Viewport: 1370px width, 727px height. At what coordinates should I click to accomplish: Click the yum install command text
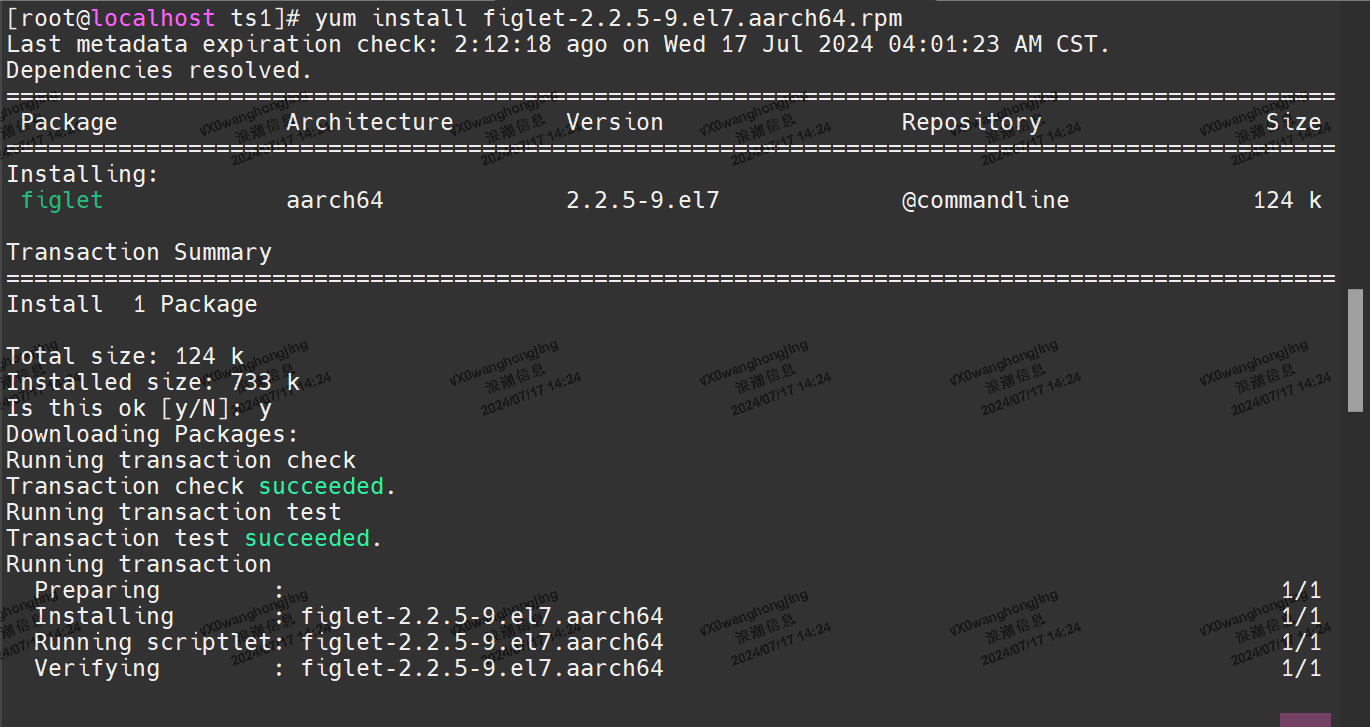pyautogui.click(x=608, y=18)
